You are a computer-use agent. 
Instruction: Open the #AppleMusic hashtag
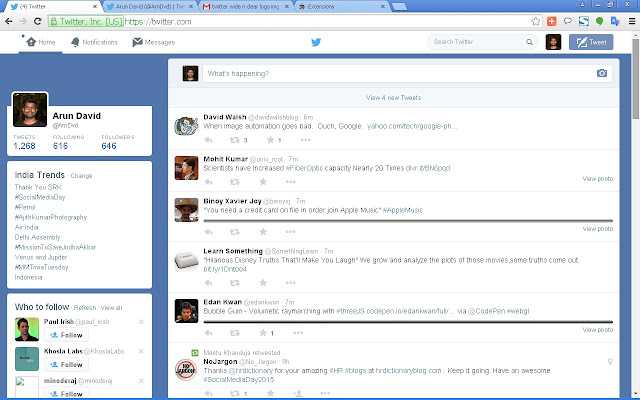point(403,210)
